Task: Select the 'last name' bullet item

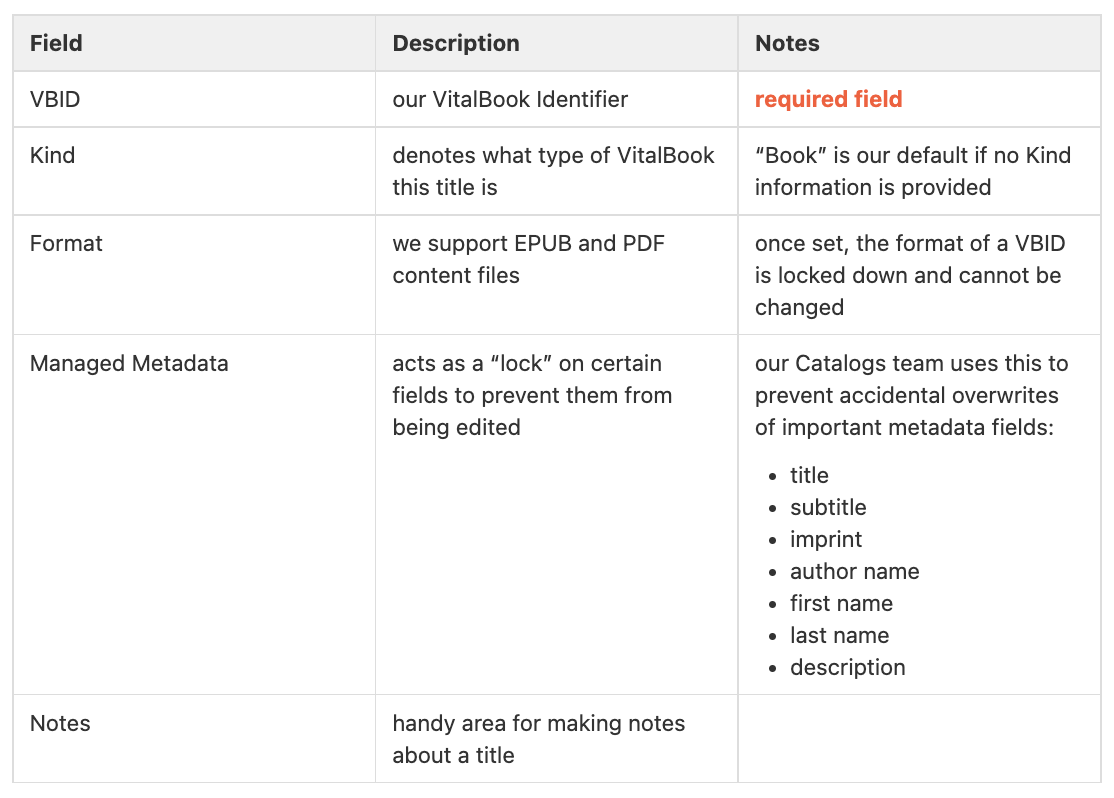Action: (x=839, y=635)
